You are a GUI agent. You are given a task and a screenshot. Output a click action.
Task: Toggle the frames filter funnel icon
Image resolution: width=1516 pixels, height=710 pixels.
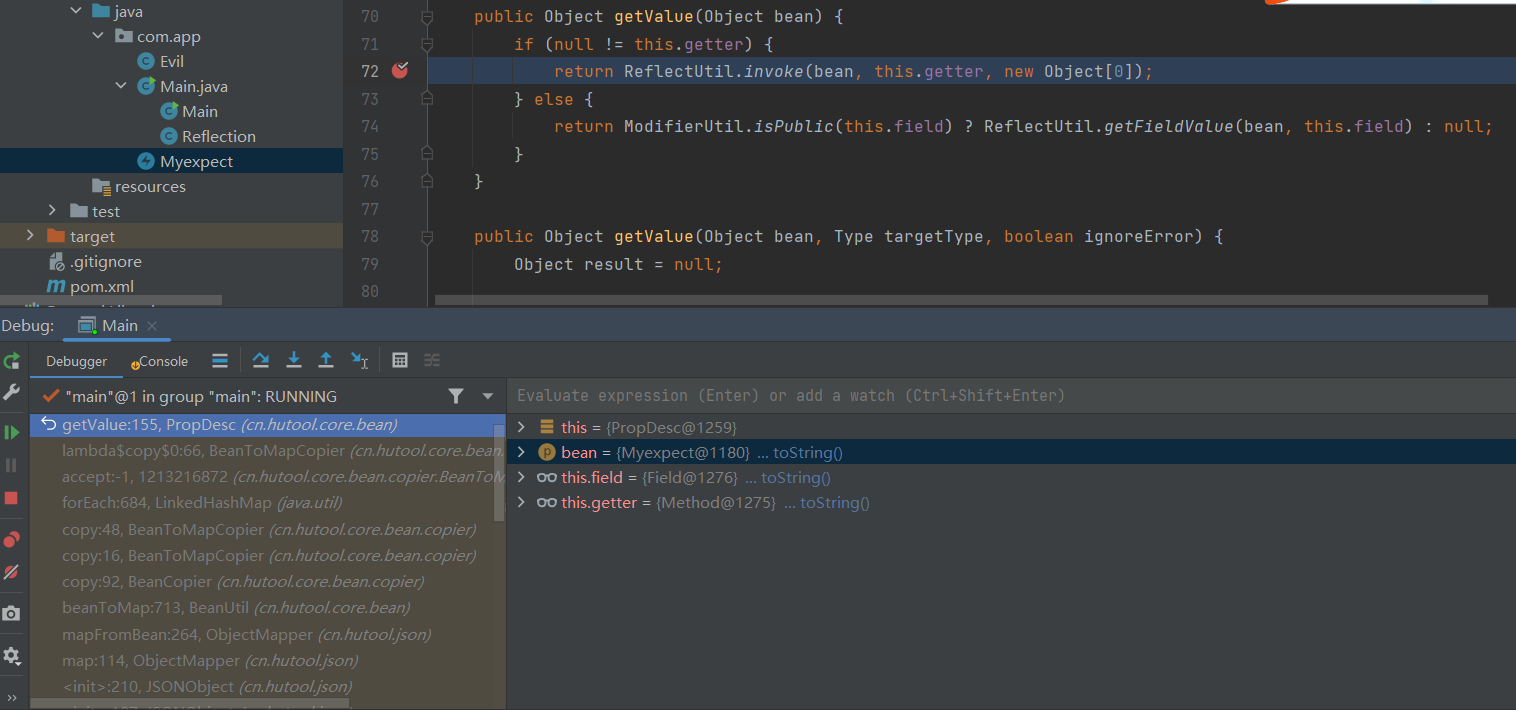tap(456, 396)
